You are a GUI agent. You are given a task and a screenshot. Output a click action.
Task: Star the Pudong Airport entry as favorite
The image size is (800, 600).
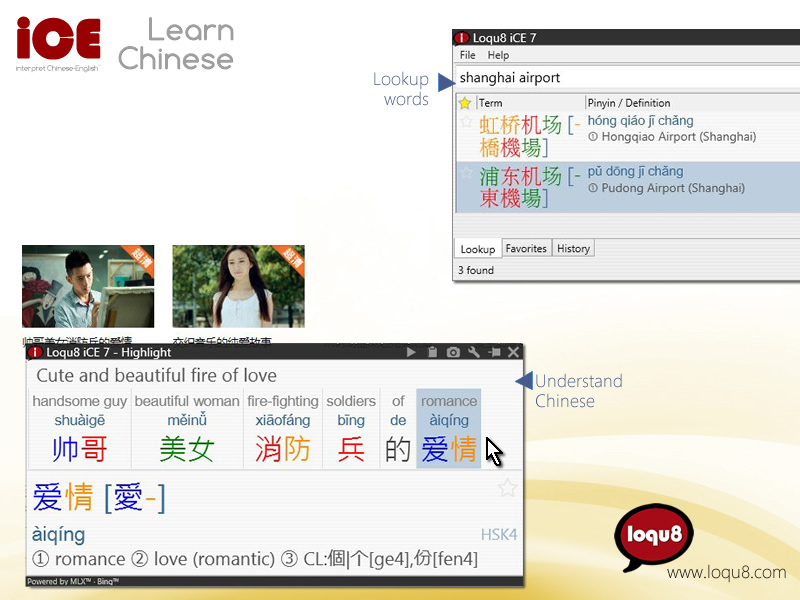click(x=466, y=172)
